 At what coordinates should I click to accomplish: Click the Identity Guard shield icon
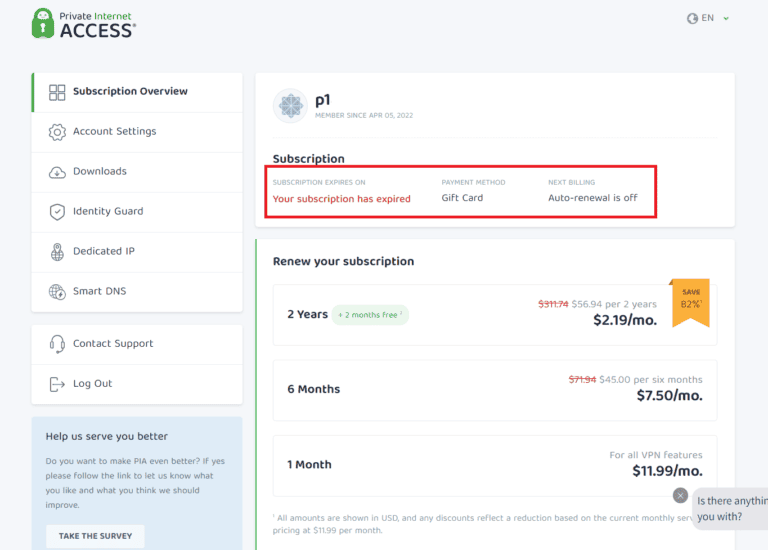click(57, 212)
